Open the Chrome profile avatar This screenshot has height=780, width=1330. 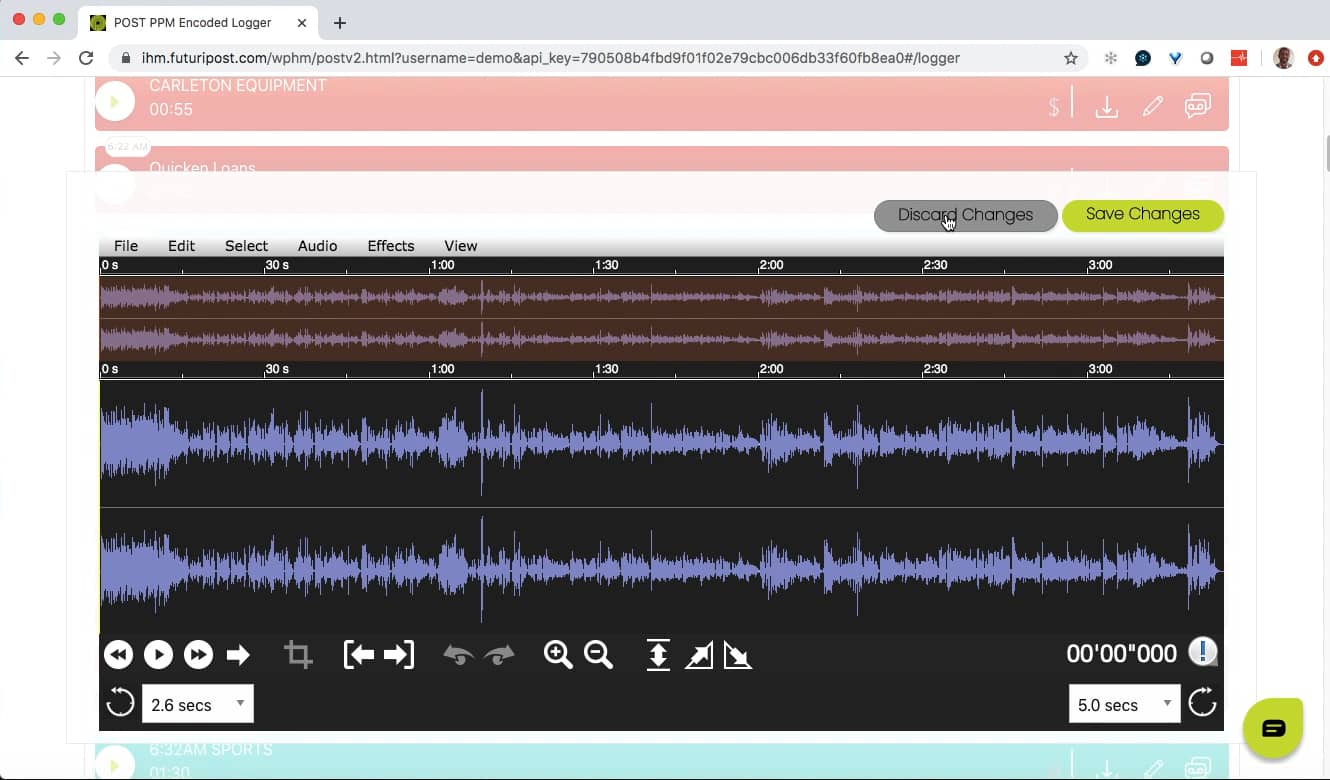pyautogui.click(x=1283, y=58)
